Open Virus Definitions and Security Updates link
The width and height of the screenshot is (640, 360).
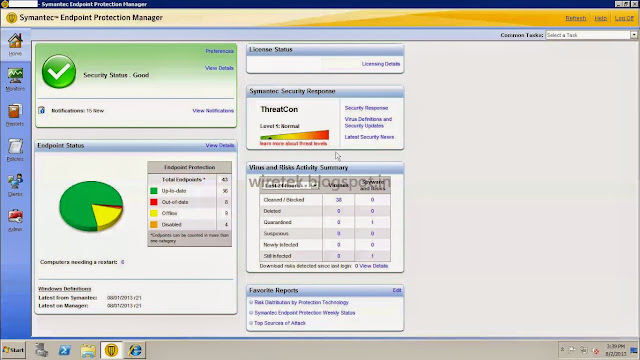368,122
